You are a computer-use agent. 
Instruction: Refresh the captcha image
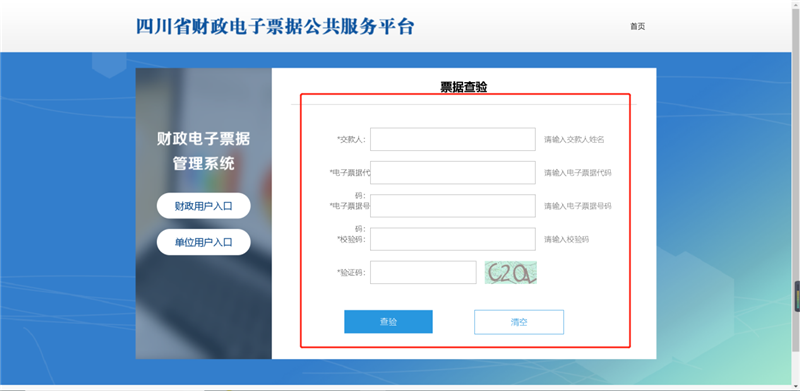tap(511, 273)
